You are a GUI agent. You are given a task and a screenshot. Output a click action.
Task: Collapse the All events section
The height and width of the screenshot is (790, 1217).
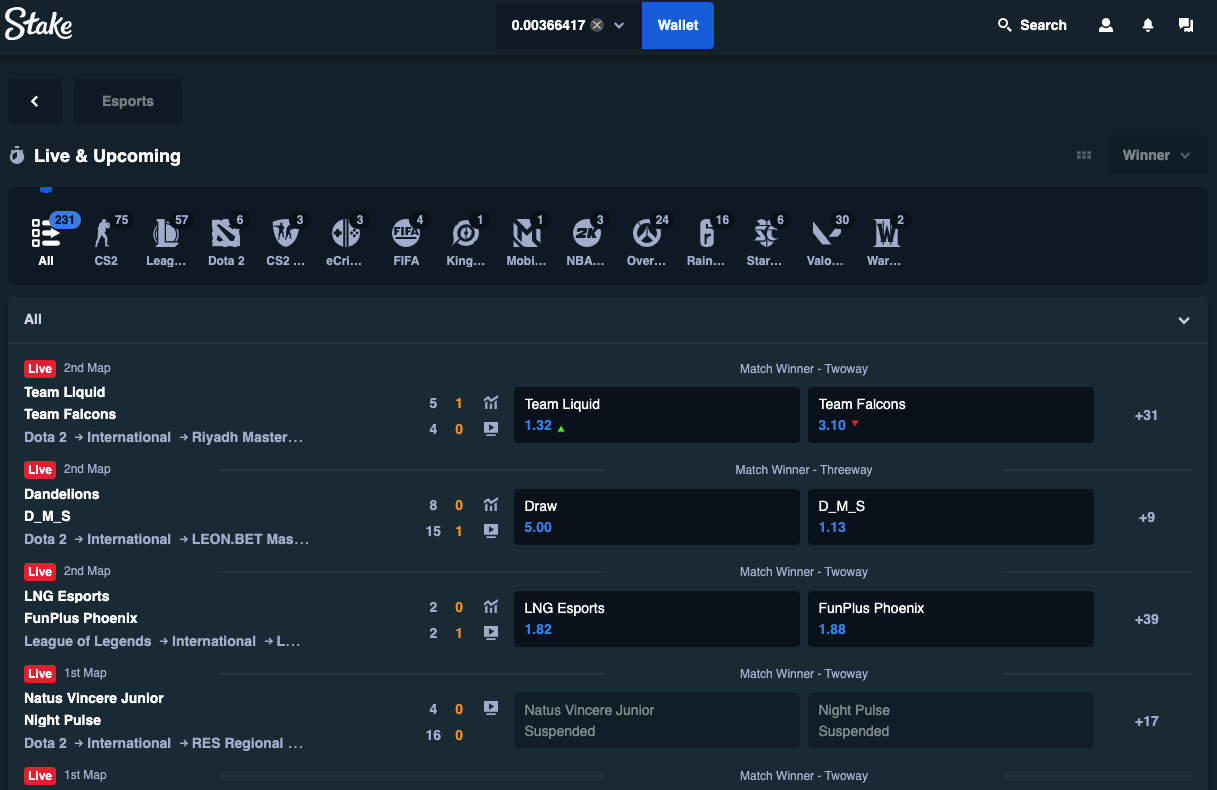pos(1184,320)
